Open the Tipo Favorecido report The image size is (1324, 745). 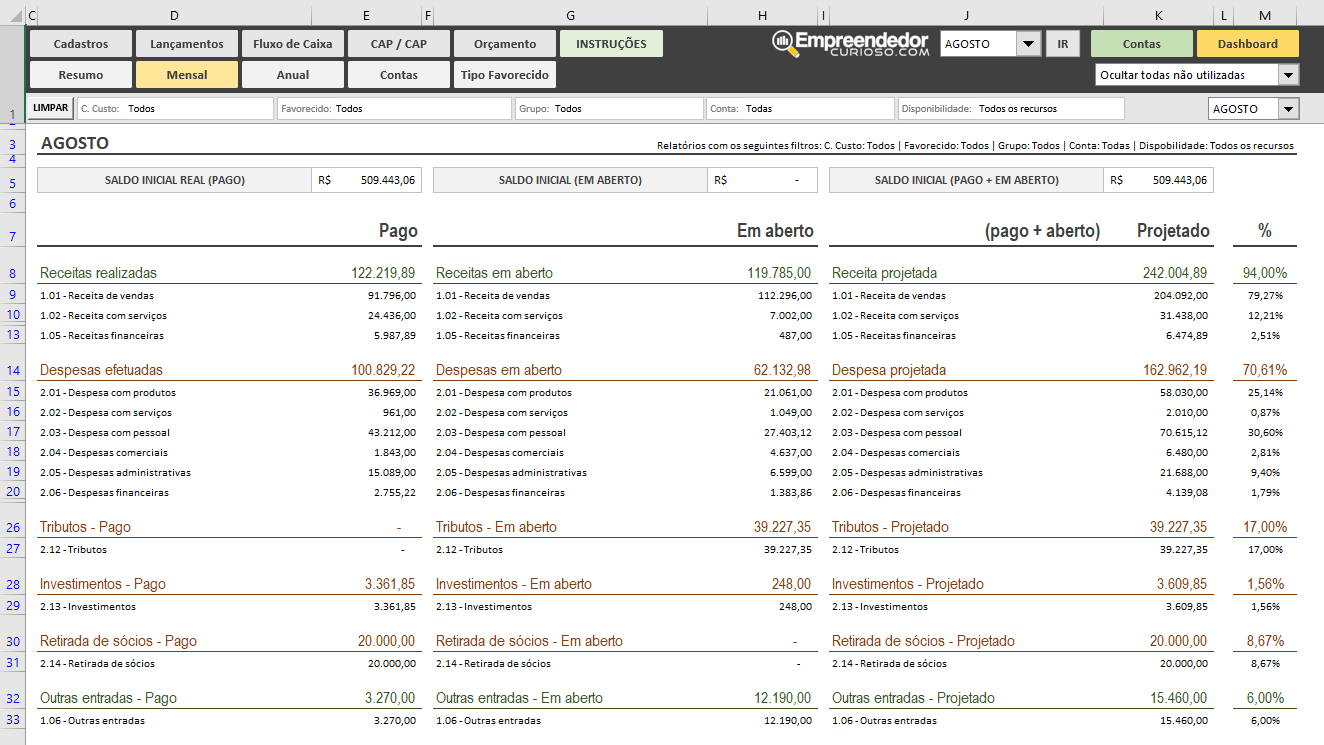[x=504, y=74]
